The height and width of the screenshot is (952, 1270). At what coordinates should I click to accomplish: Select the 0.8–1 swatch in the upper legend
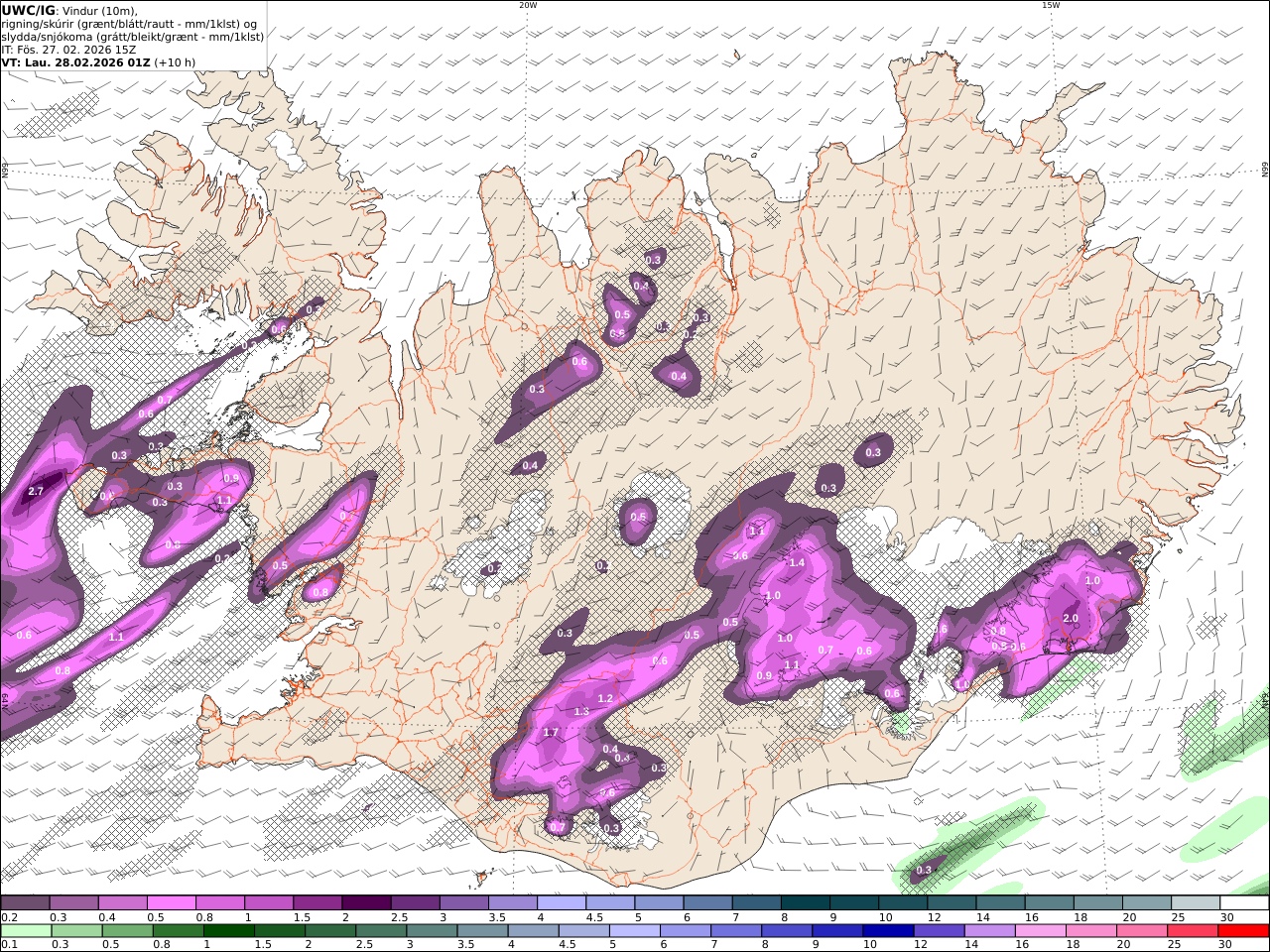pyautogui.click(x=219, y=903)
